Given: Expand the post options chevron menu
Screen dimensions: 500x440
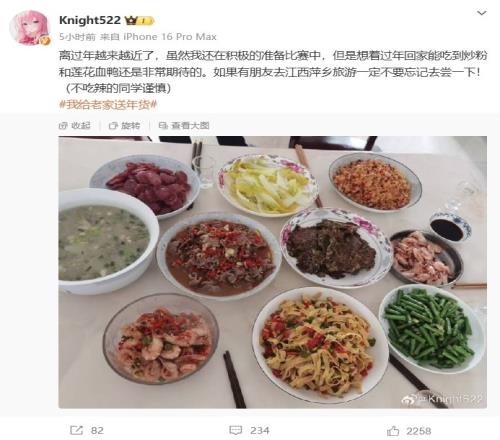Looking at the screenshot, I should point(482,13).
